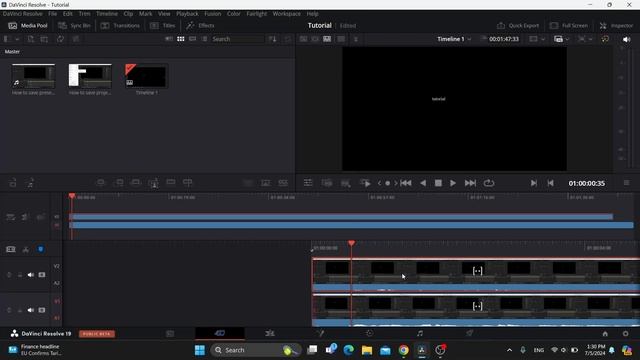This screenshot has height=360, width=640.
Task: Open the Transitions panel
Action: (120, 25)
